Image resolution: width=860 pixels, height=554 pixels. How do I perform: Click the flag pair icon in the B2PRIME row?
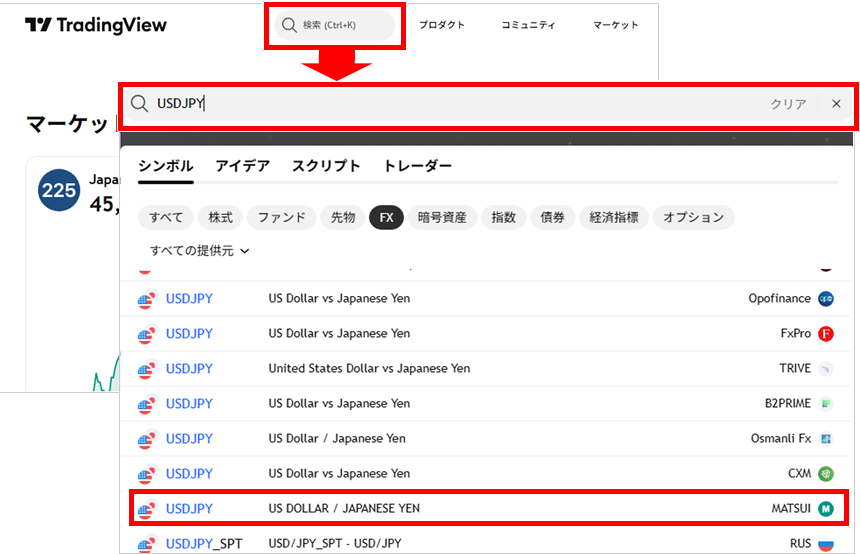point(146,404)
